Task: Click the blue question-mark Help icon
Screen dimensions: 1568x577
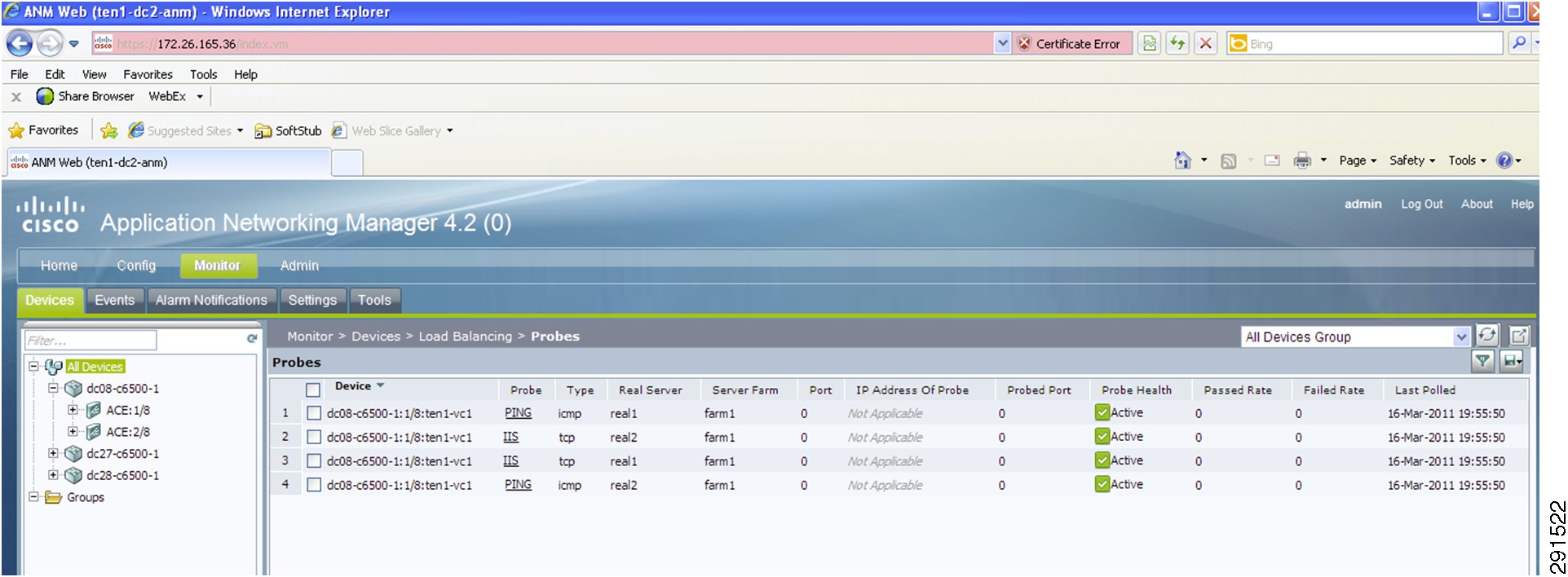Action: coord(1504,161)
